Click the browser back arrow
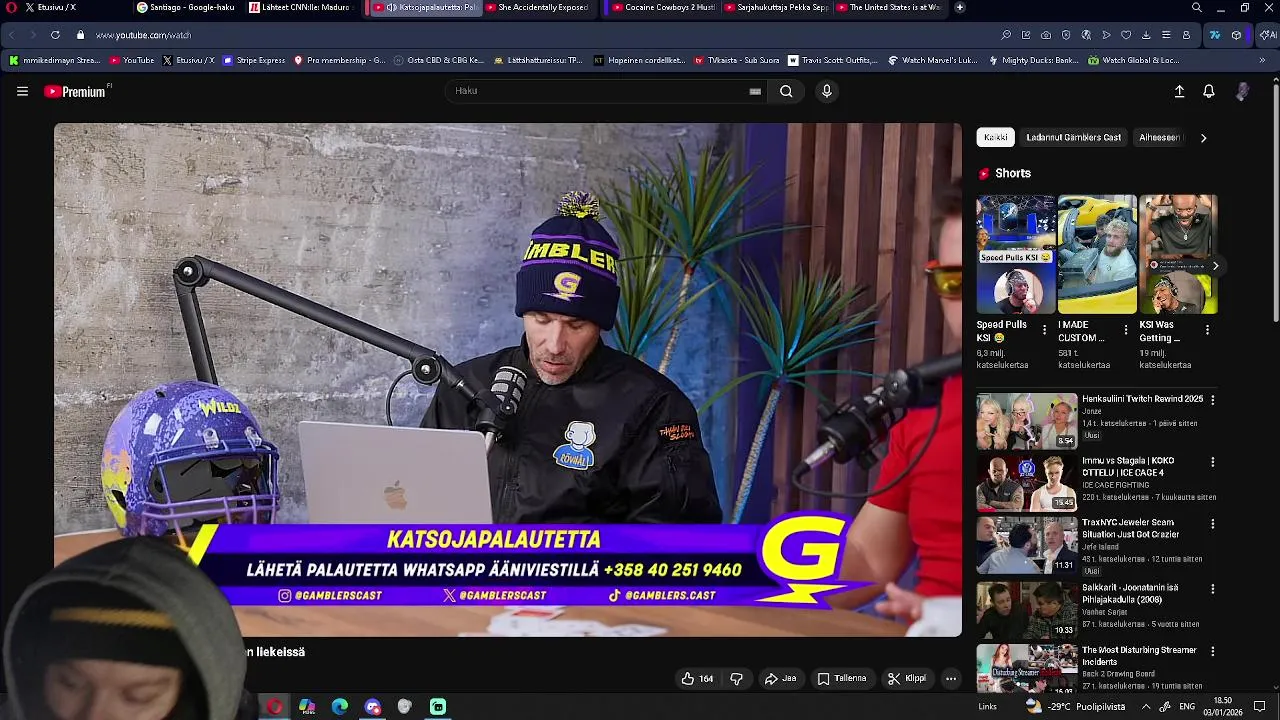This screenshot has height=720, width=1280. [12, 35]
